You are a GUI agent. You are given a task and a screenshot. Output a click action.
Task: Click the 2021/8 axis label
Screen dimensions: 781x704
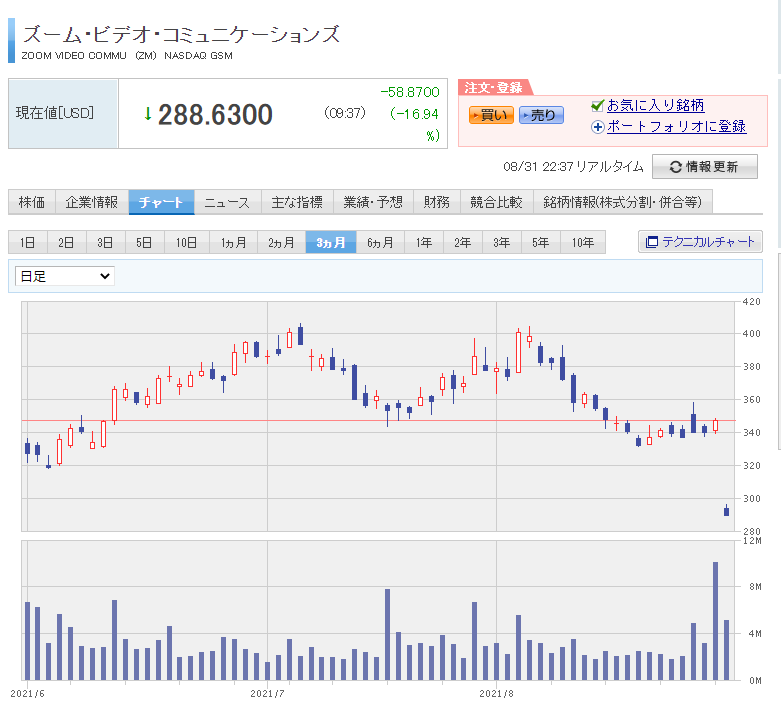coord(496,694)
